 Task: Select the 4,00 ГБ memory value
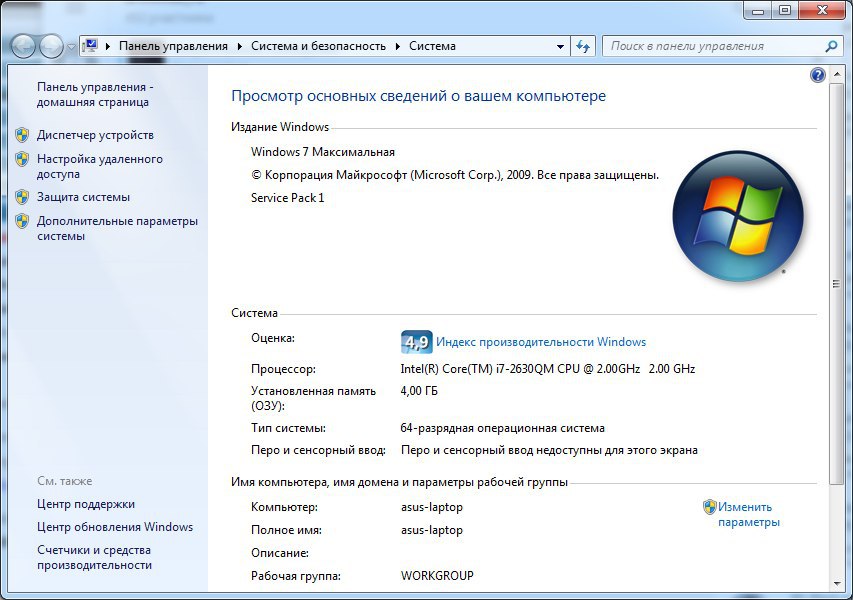click(x=419, y=391)
